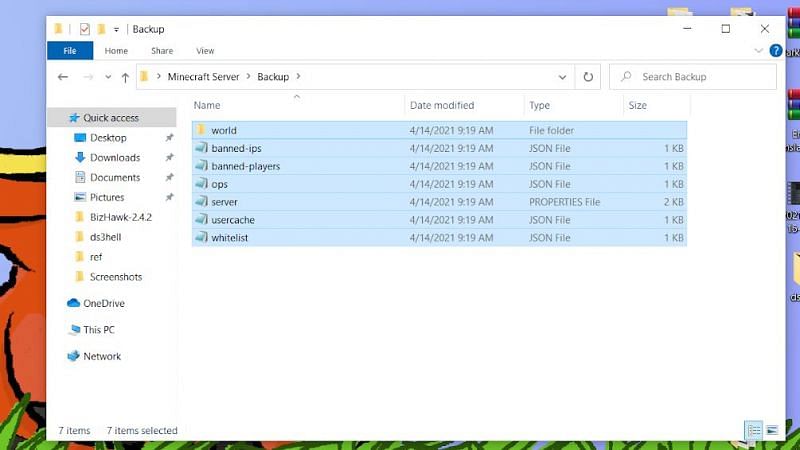Click Minecraft Server in breadcrumb path
This screenshot has height=450, width=800.
(x=202, y=77)
